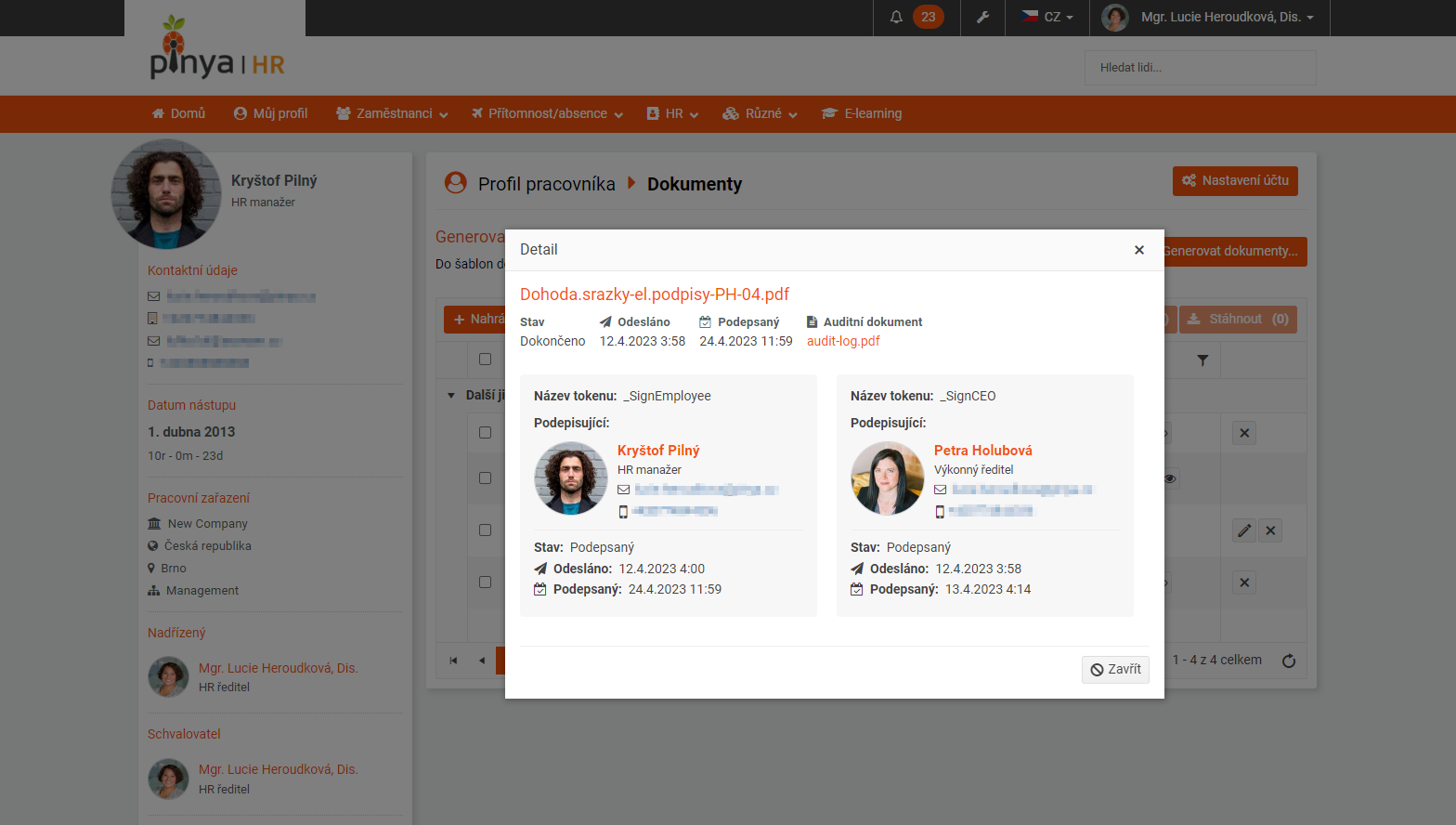Open Dohoda.srazky-el.podpisy-PH-04.pdf link
Image resolution: width=1456 pixels, height=825 pixels.
pyautogui.click(x=655, y=295)
